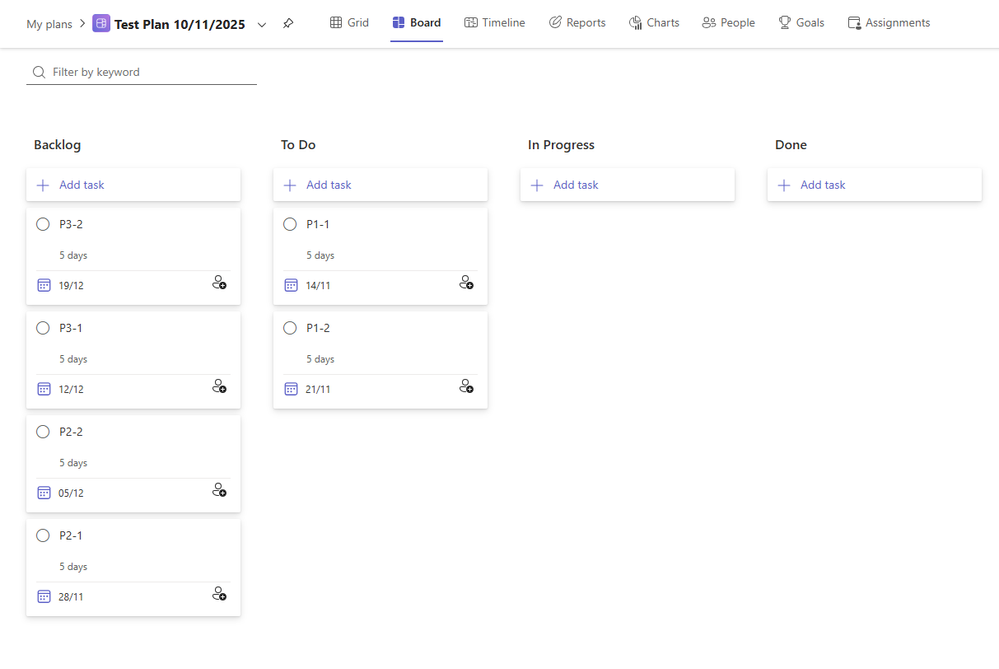This screenshot has width=999, height=669.
Task: Click the assign-person icon on task P3-2
Action: tap(219, 283)
